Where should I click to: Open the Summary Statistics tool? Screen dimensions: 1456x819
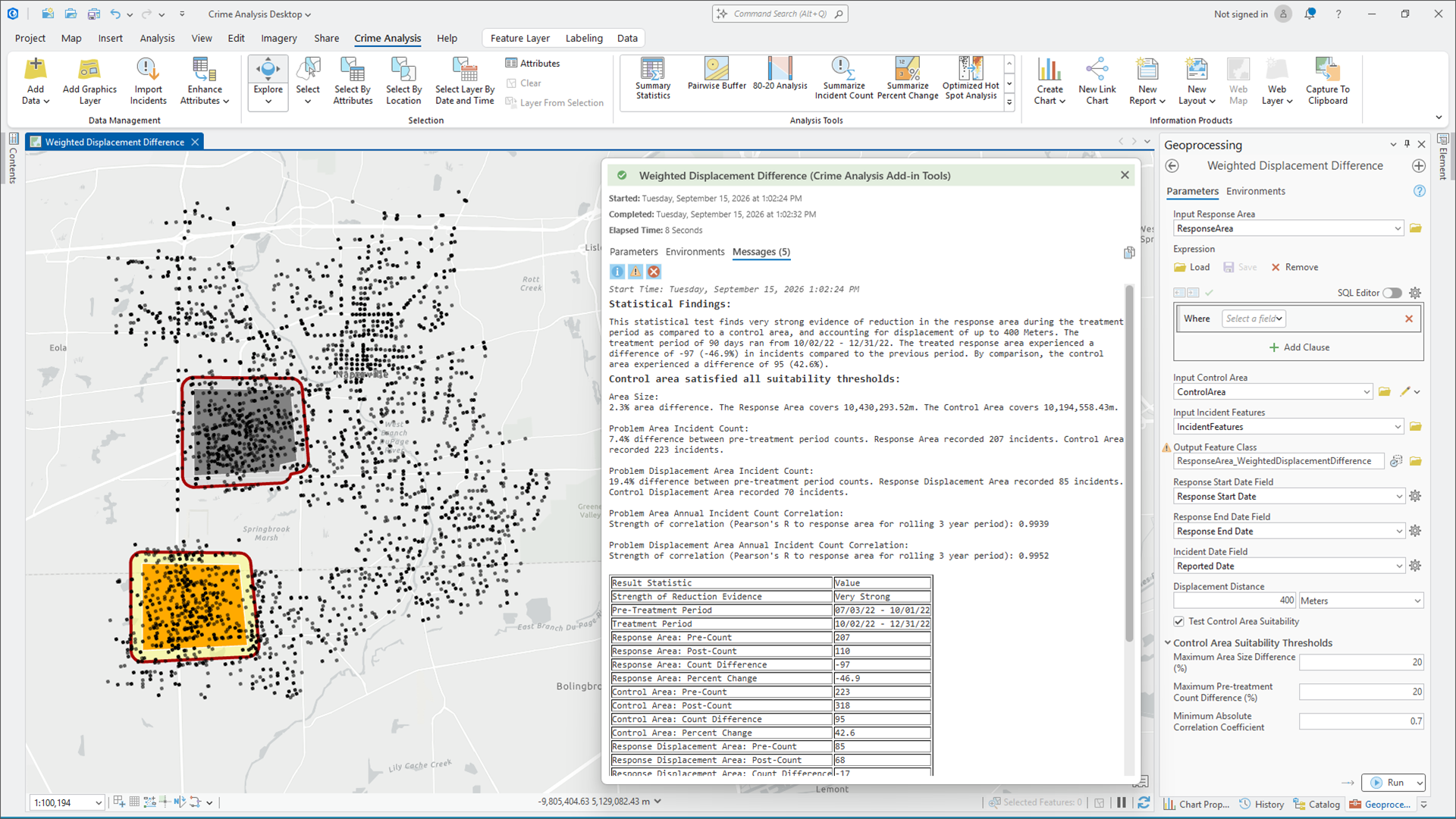(652, 79)
